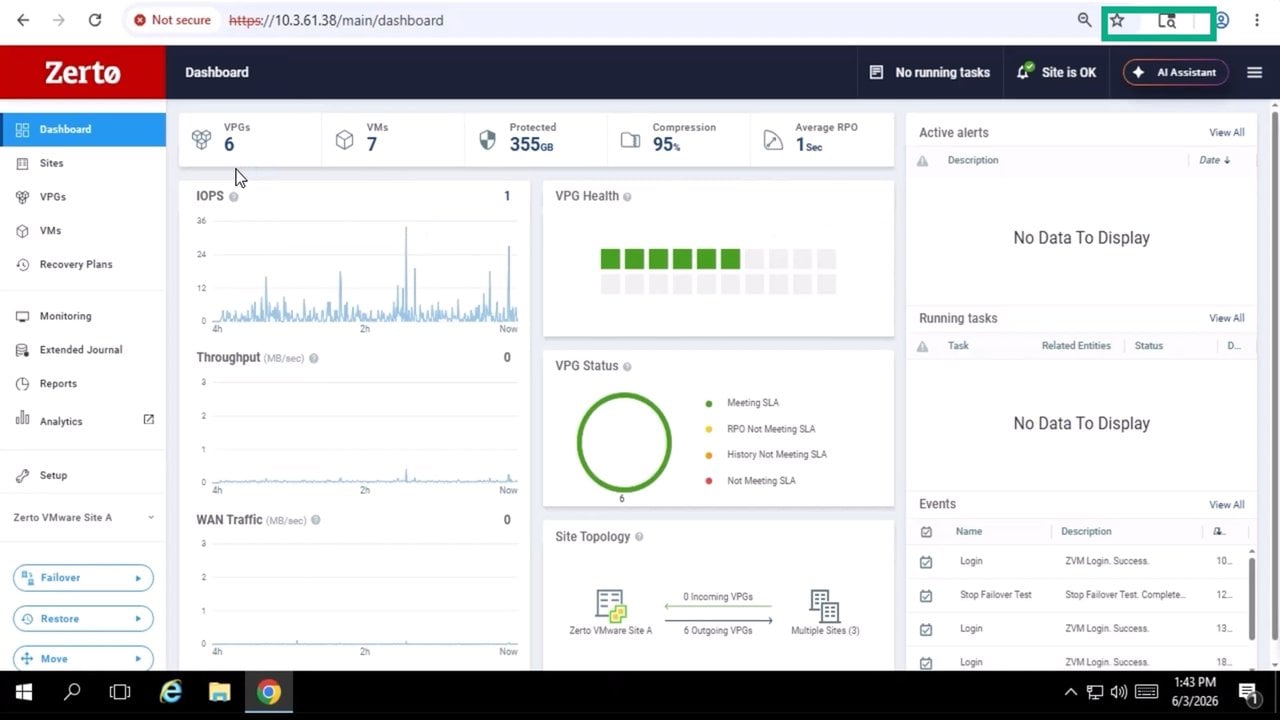Click Multiple Sites (3) topology icon
Image resolution: width=1280 pixels, height=720 pixels.
coord(824,605)
